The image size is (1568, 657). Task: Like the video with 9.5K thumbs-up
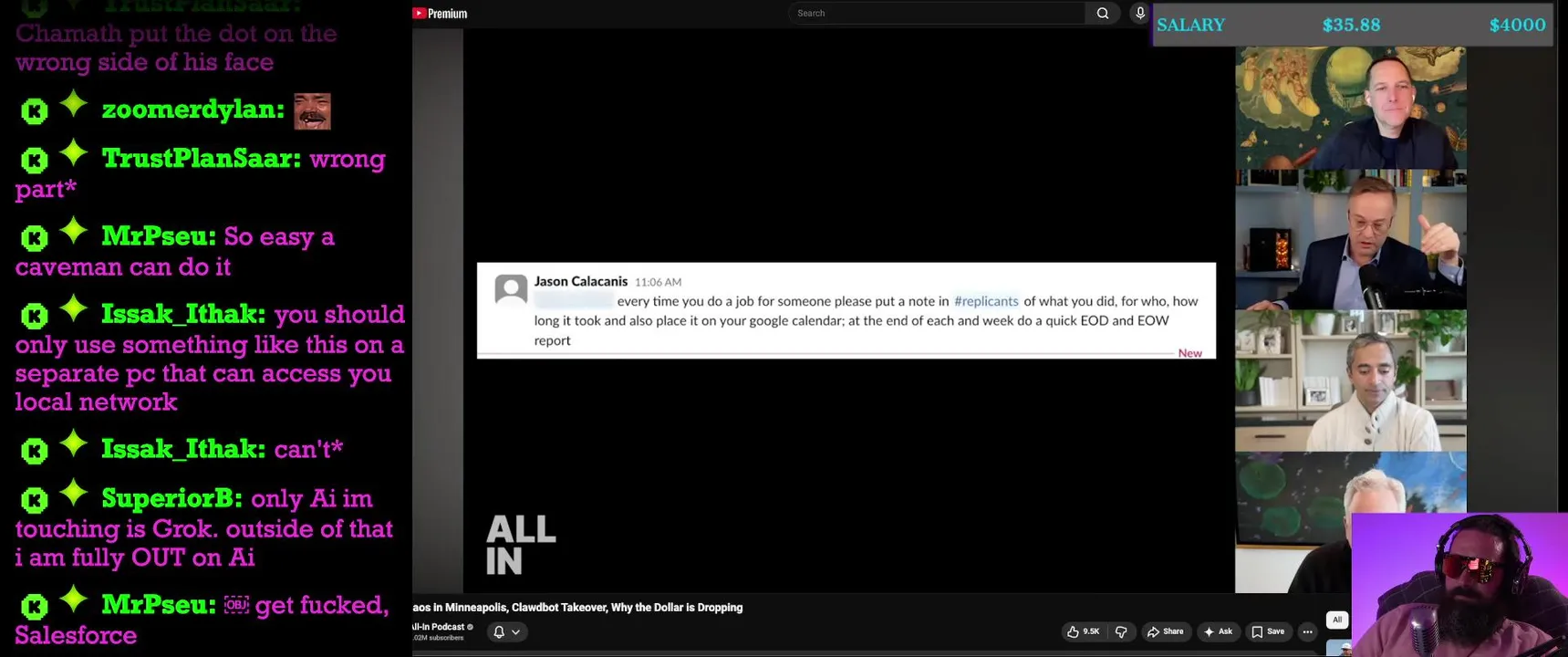1083,631
